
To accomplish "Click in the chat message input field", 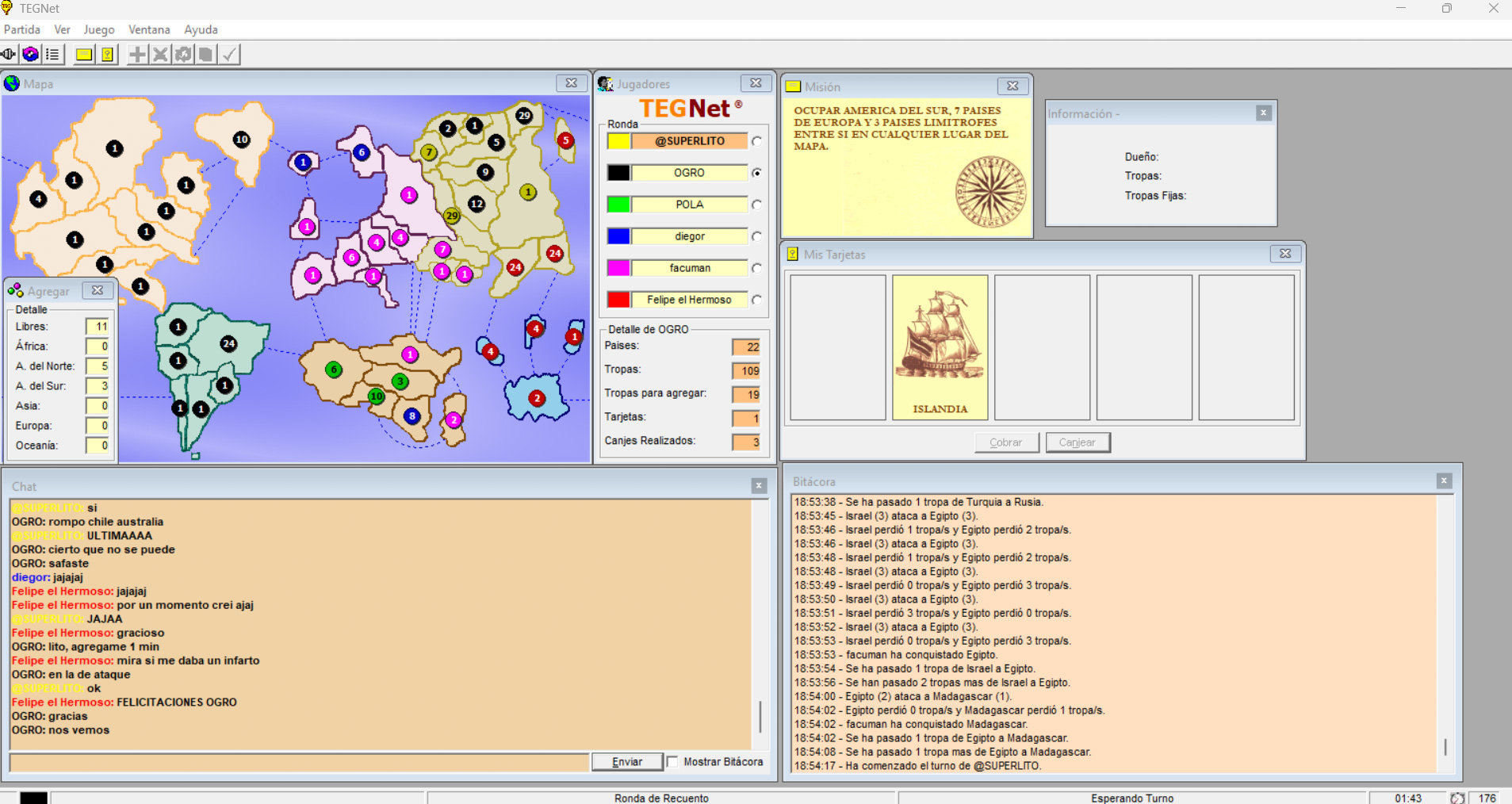I will pyautogui.click(x=299, y=762).
